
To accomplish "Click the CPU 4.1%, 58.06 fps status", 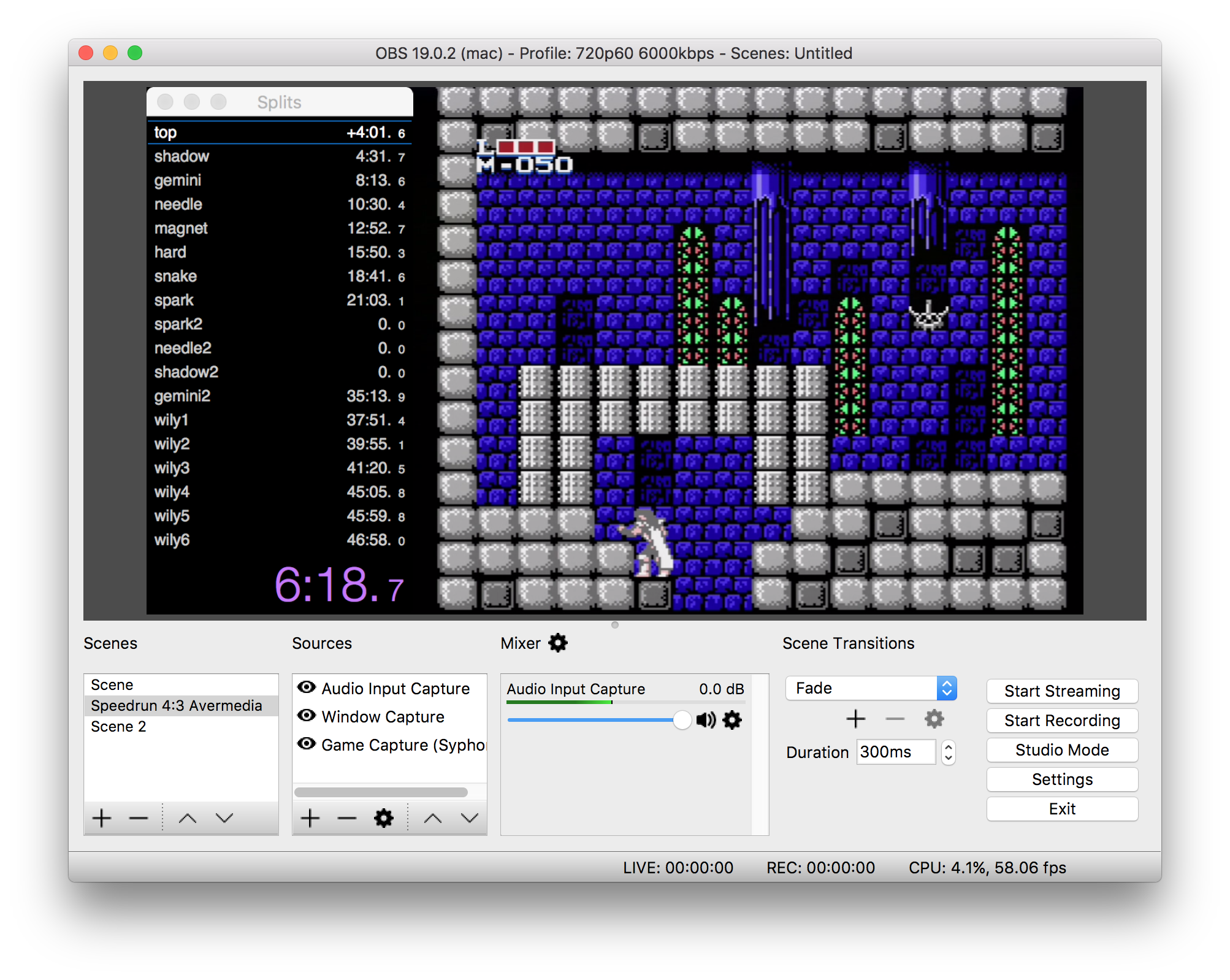I will click(987, 868).
